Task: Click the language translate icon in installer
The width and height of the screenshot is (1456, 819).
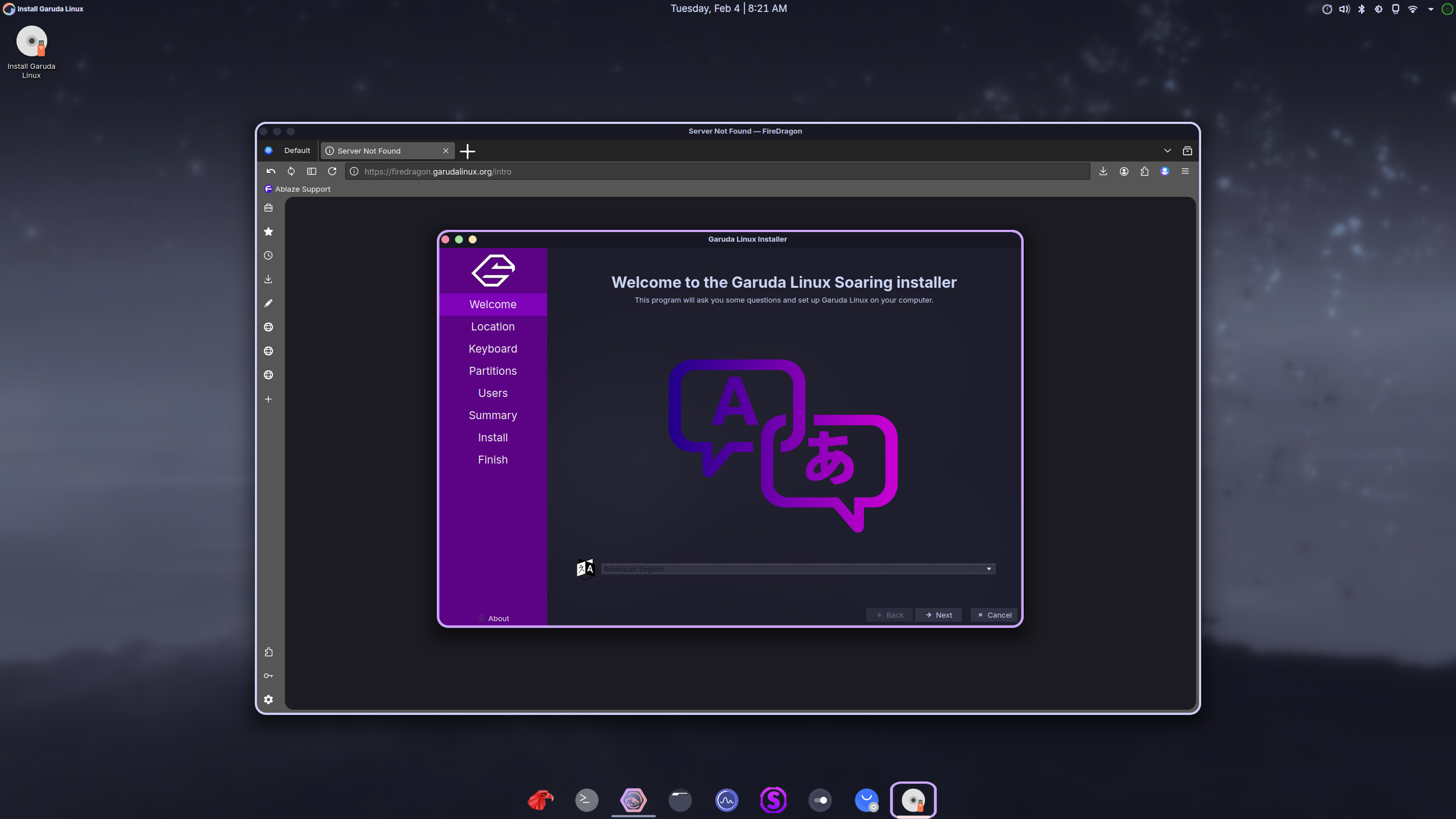Action: 585,568
